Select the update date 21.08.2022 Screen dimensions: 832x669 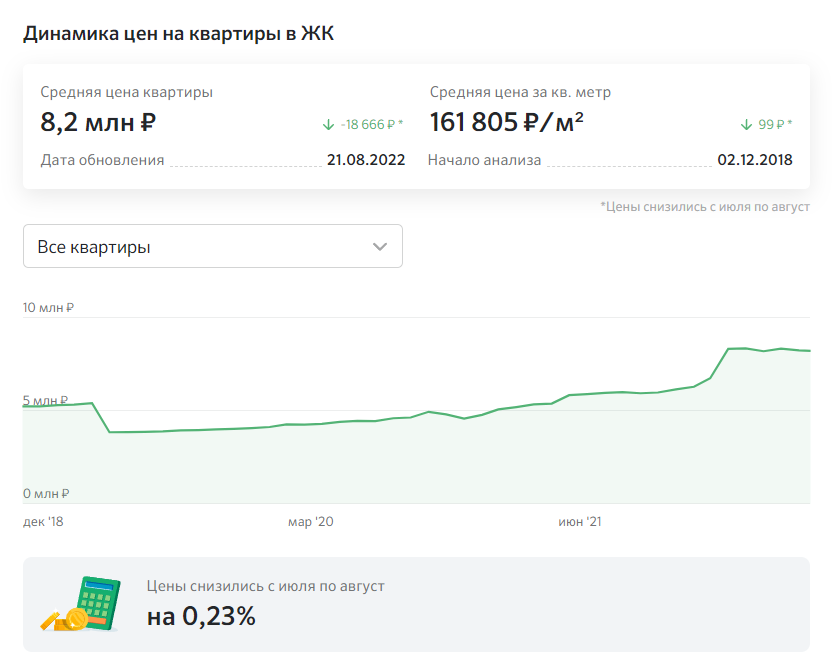pyautogui.click(x=365, y=160)
